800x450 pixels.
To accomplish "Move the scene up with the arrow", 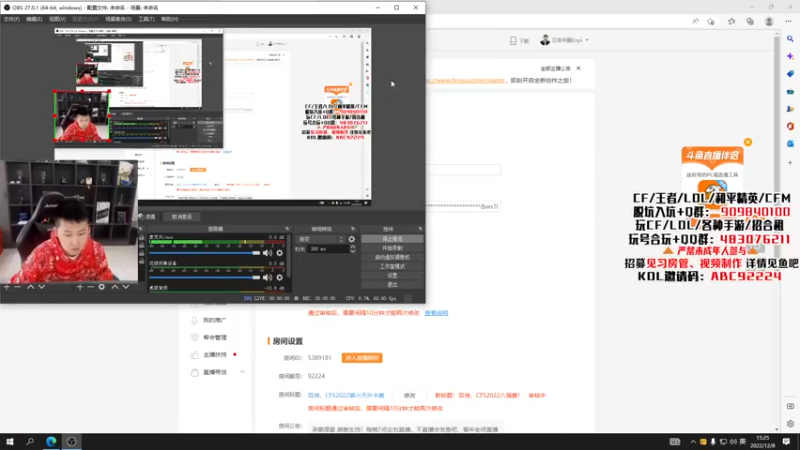I will pos(31,287).
